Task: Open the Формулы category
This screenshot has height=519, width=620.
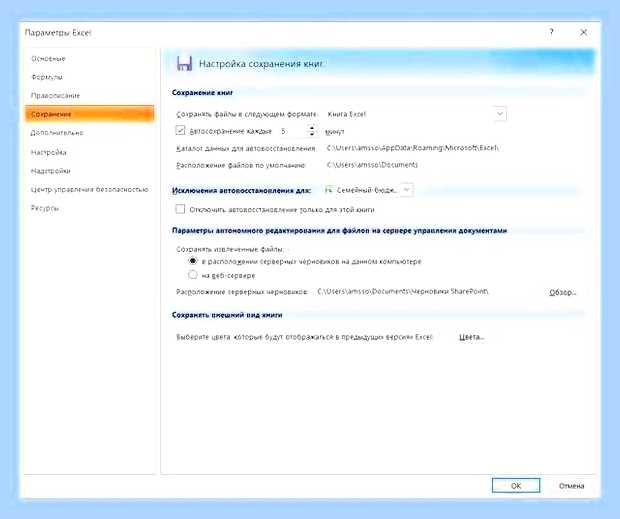Action: click(47, 77)
